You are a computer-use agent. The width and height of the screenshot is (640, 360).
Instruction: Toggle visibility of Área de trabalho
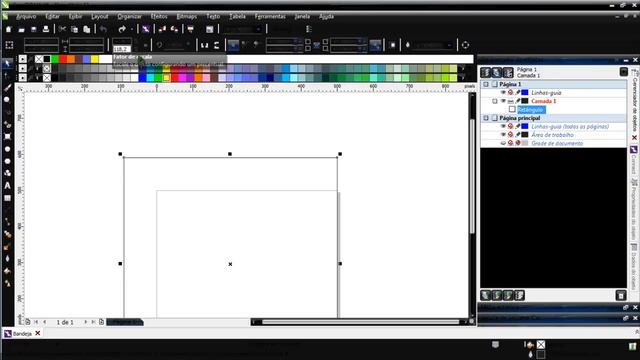[x=503, y=135]
